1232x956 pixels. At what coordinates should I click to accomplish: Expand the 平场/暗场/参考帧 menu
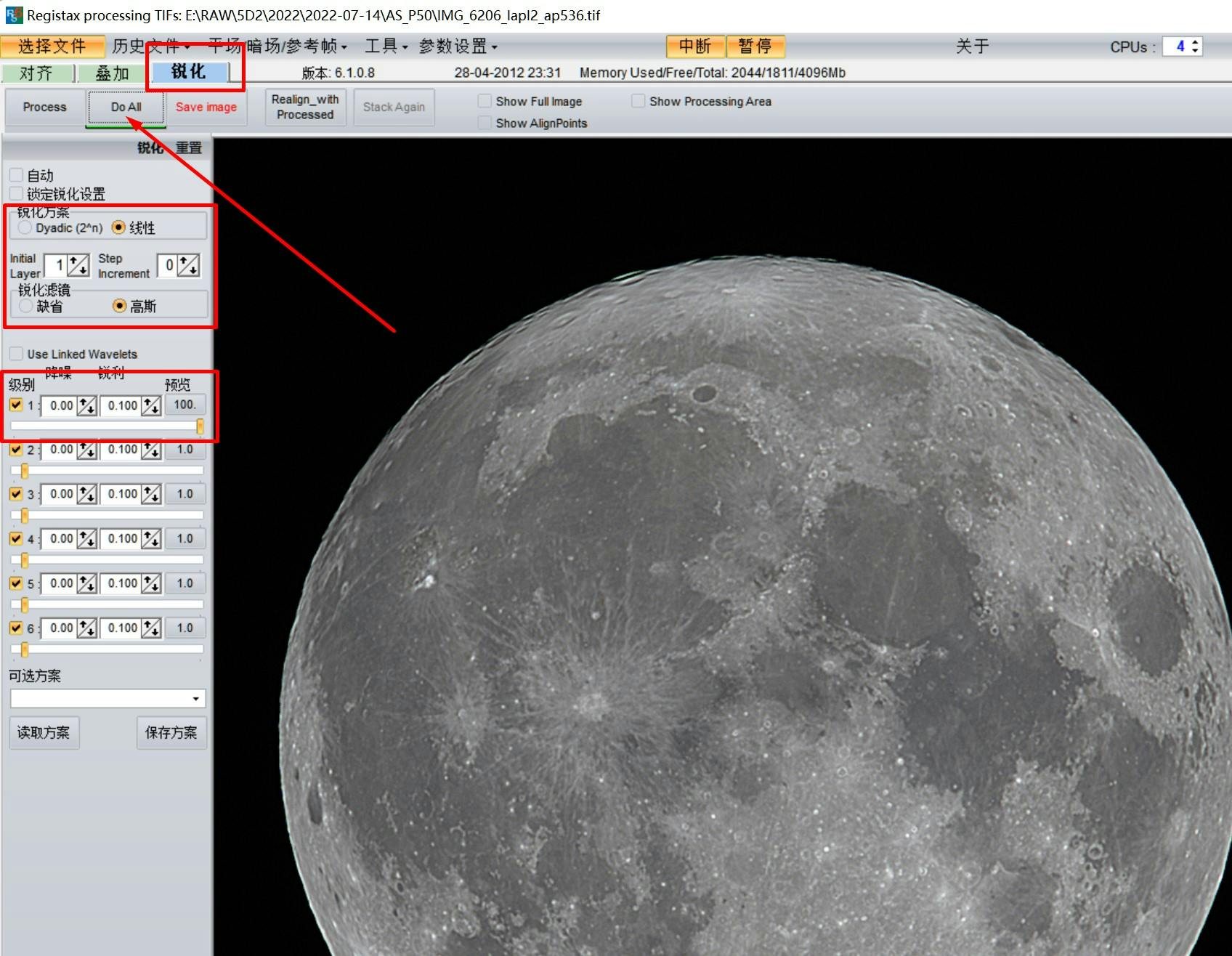pos(277,46)
